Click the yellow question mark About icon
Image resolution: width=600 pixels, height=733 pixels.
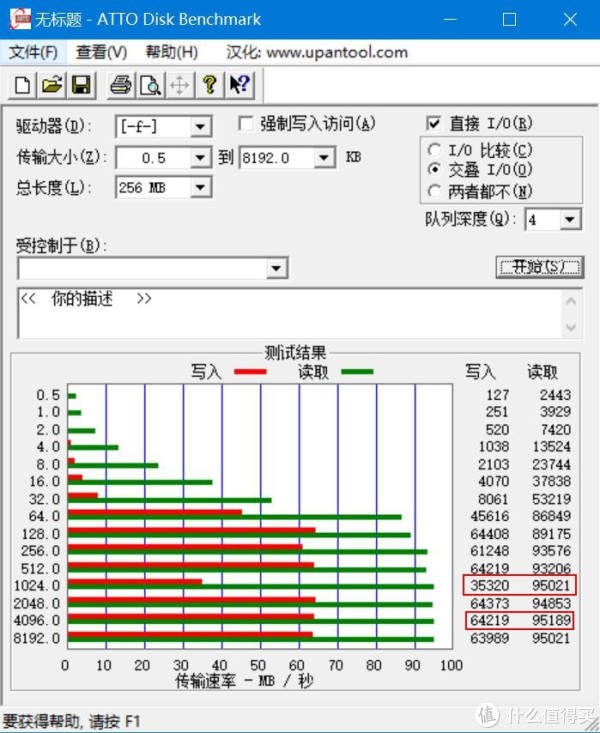[x=210, y=85]
